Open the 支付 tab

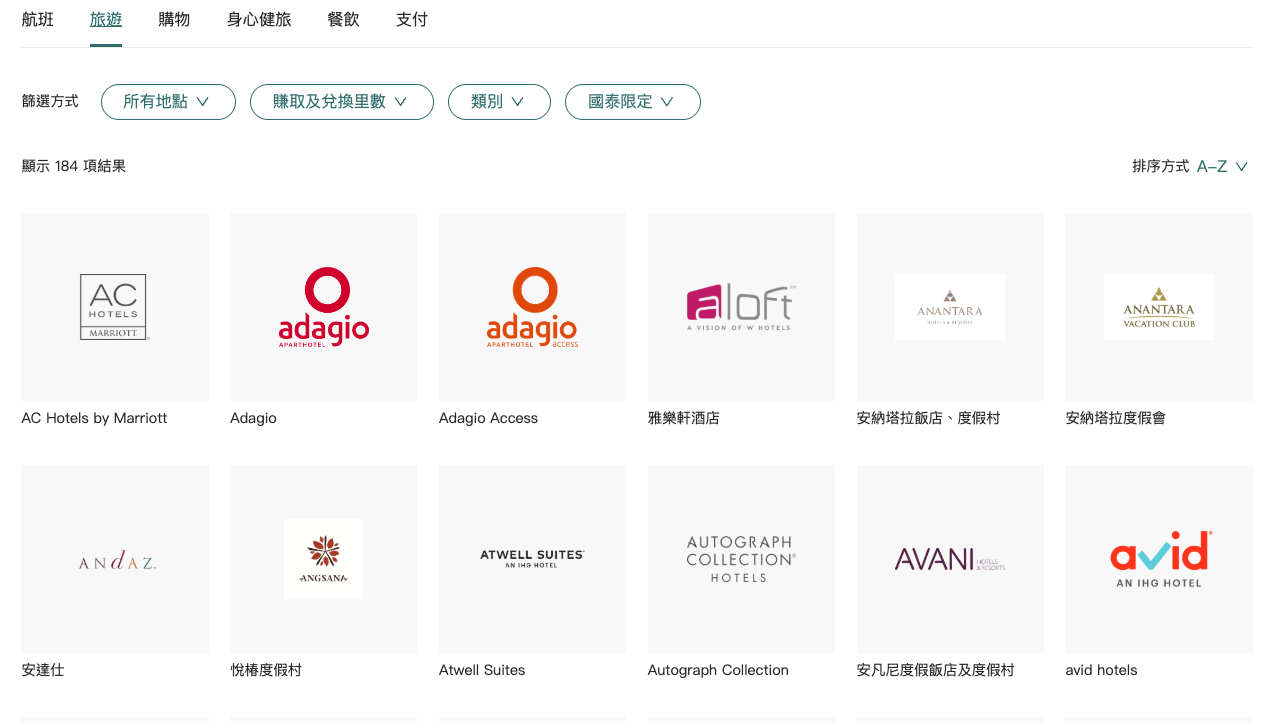(x=412, y=19)
